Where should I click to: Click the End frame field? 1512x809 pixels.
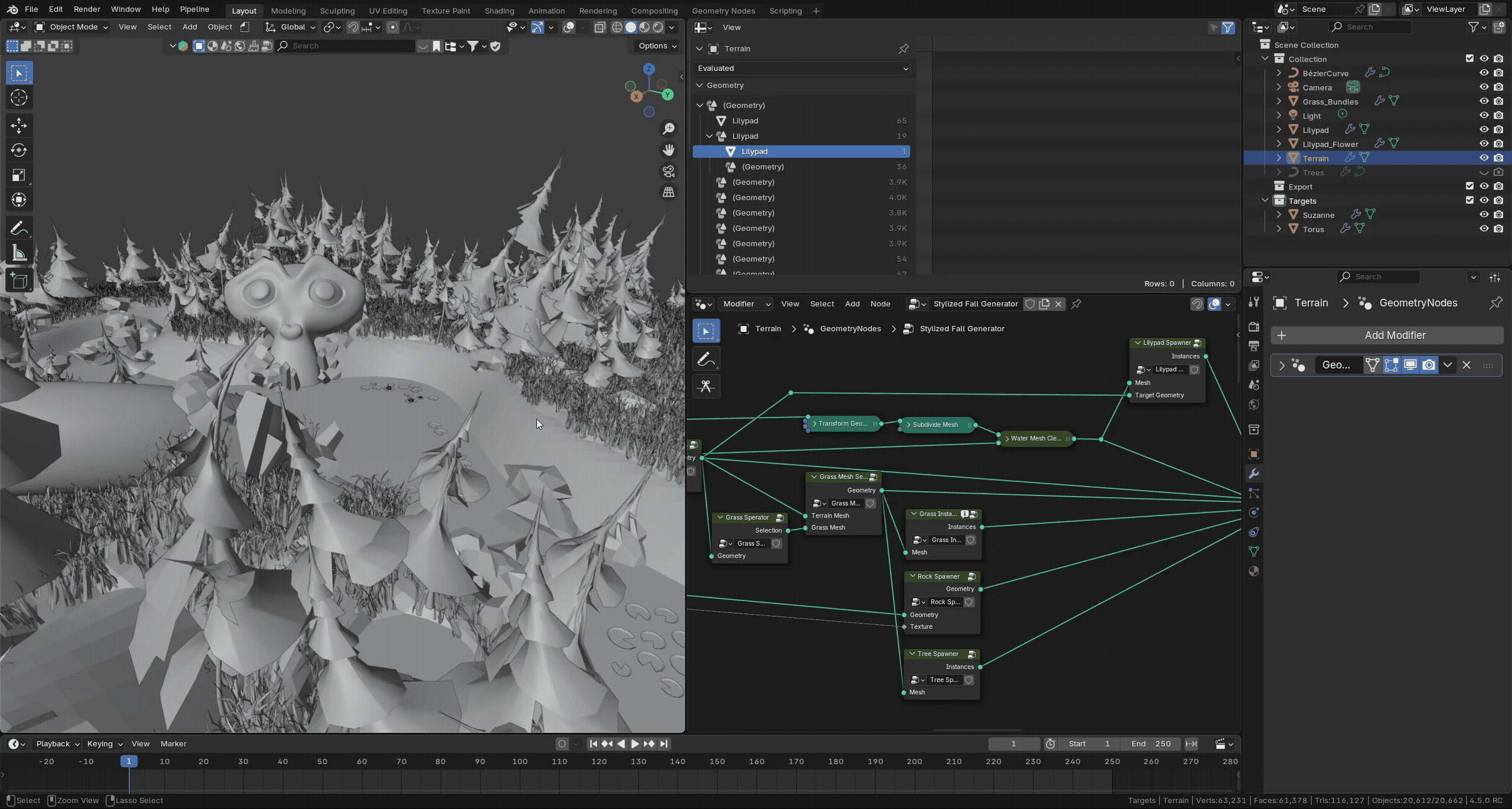1151,744
